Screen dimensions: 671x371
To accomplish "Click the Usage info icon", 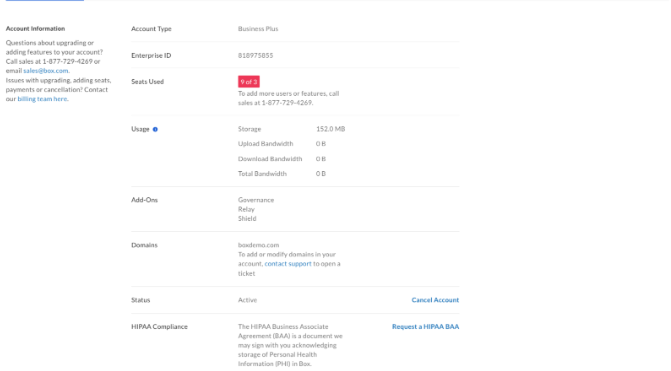I will tap(155, 129).
